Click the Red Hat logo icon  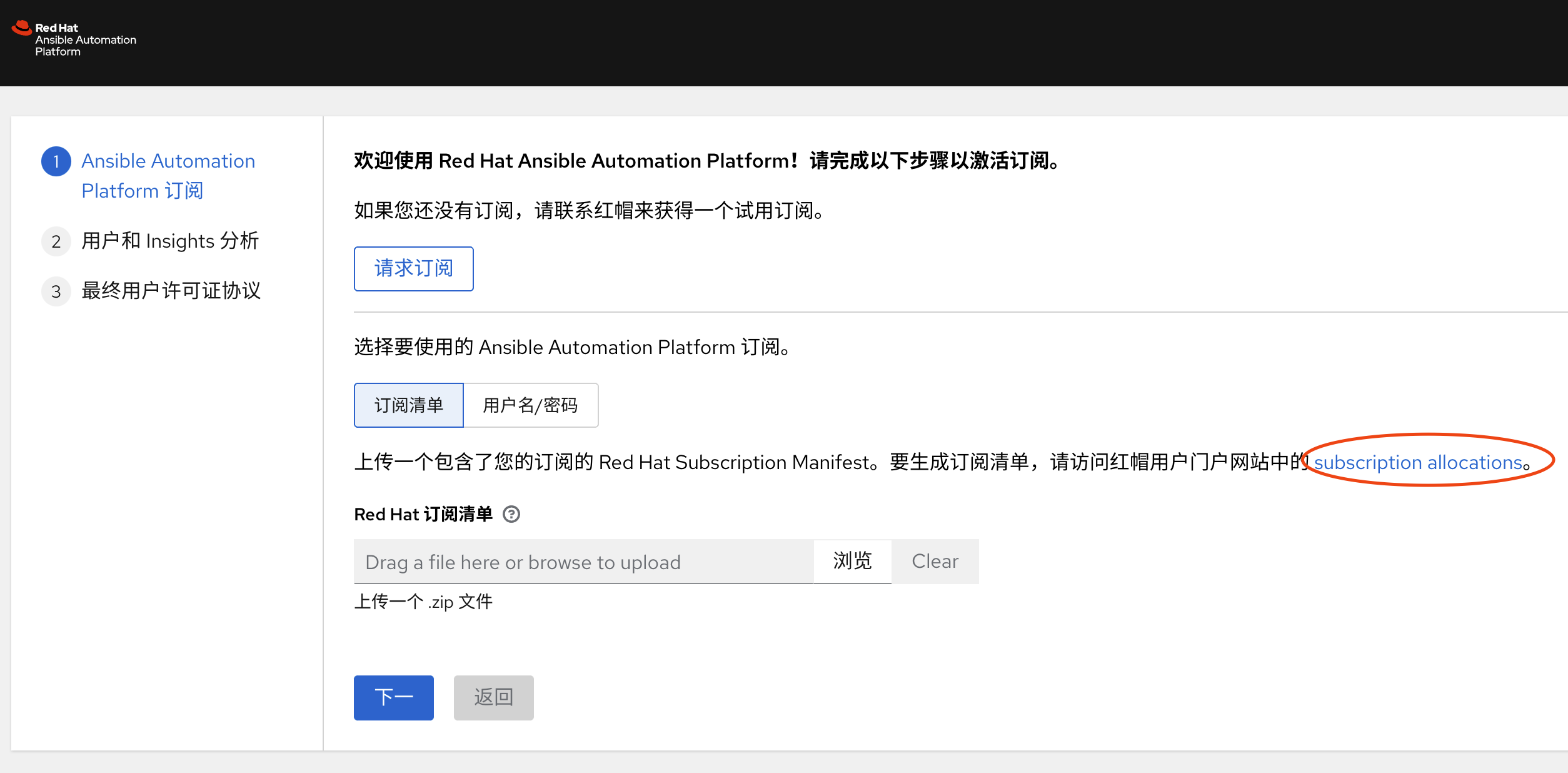coord(21,28)
